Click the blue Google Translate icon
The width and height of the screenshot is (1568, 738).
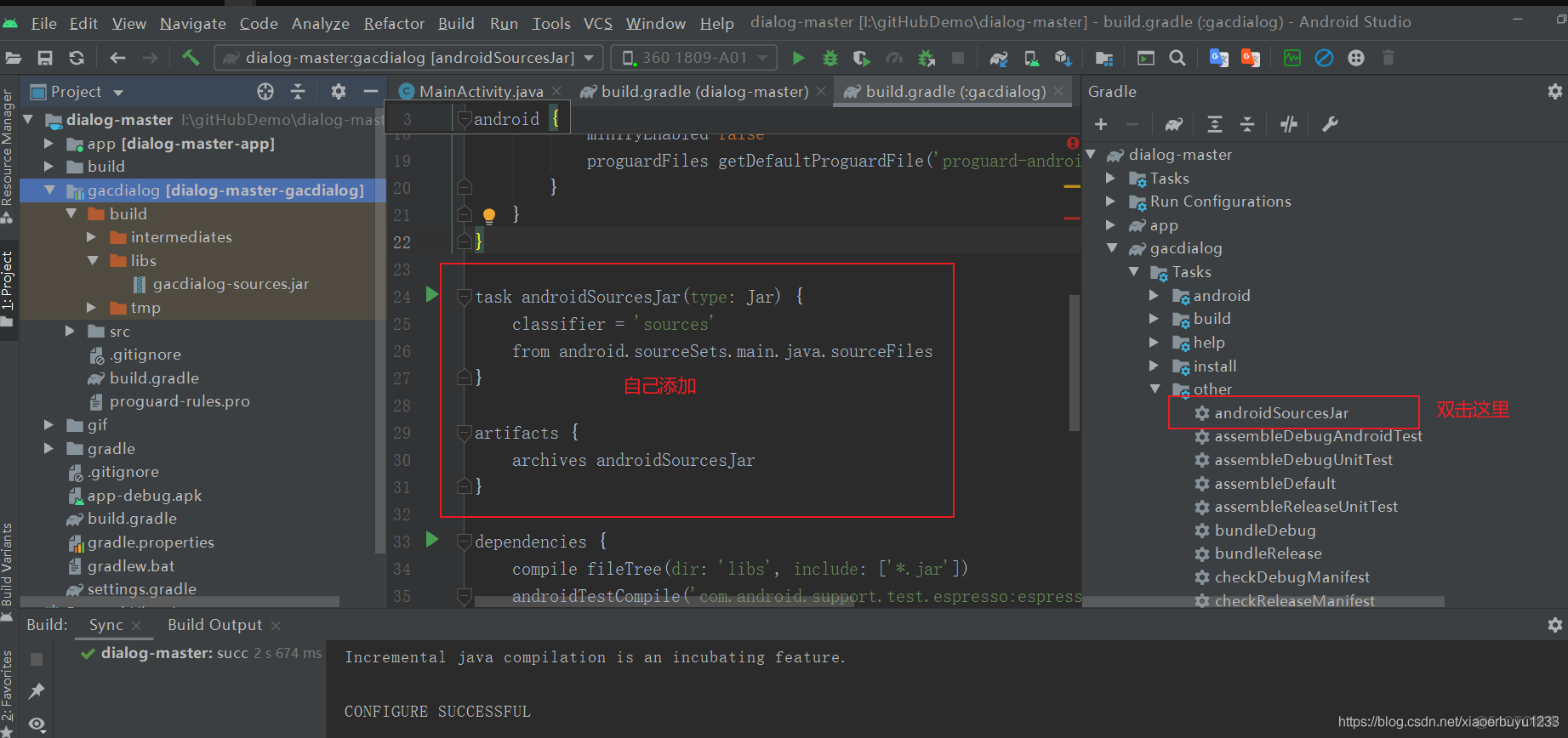[x=1218, y=58]
